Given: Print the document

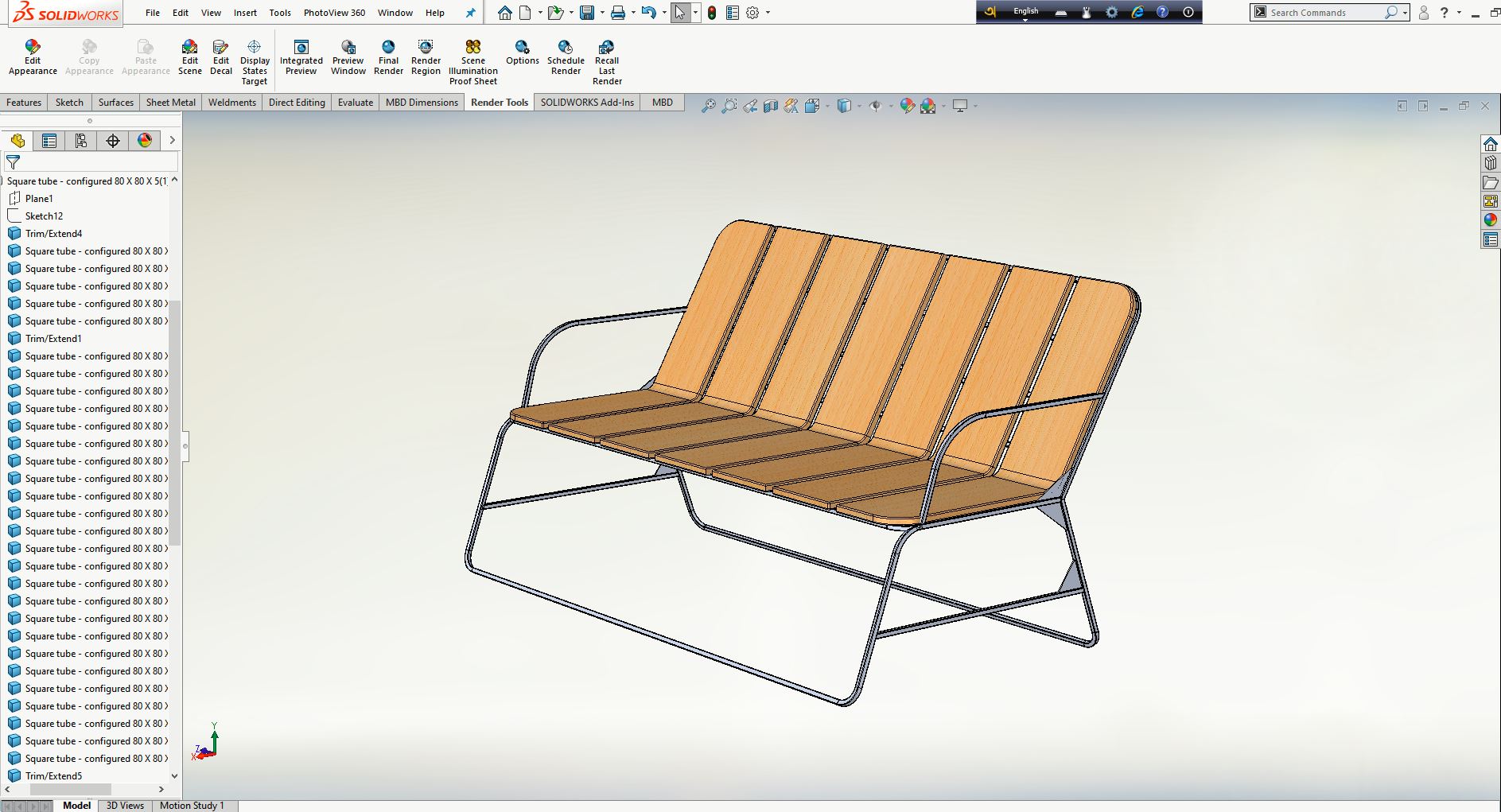Looking at the screenshot, I should (618, 13).
